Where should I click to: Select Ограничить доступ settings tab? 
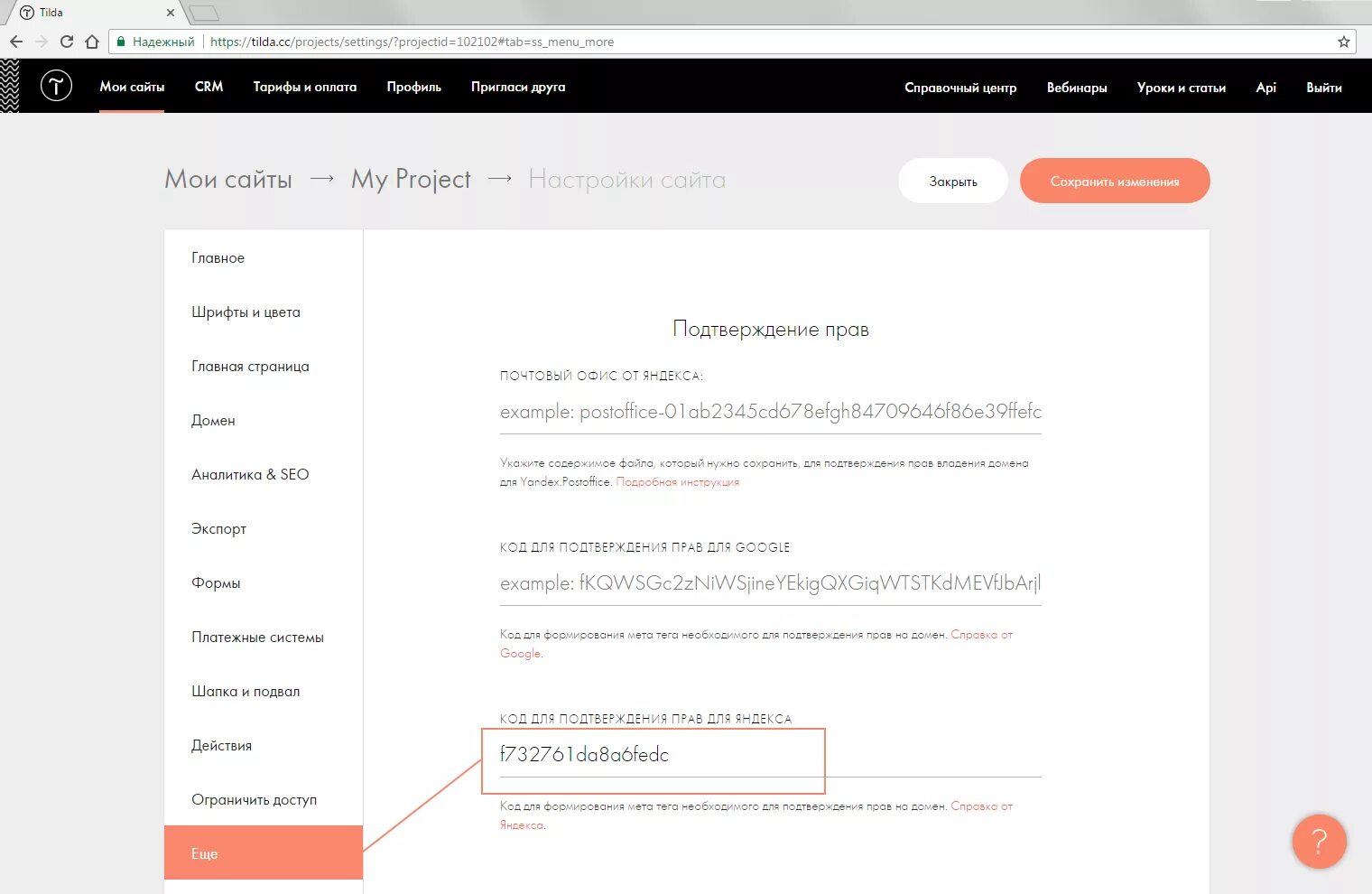pos(264,799)
